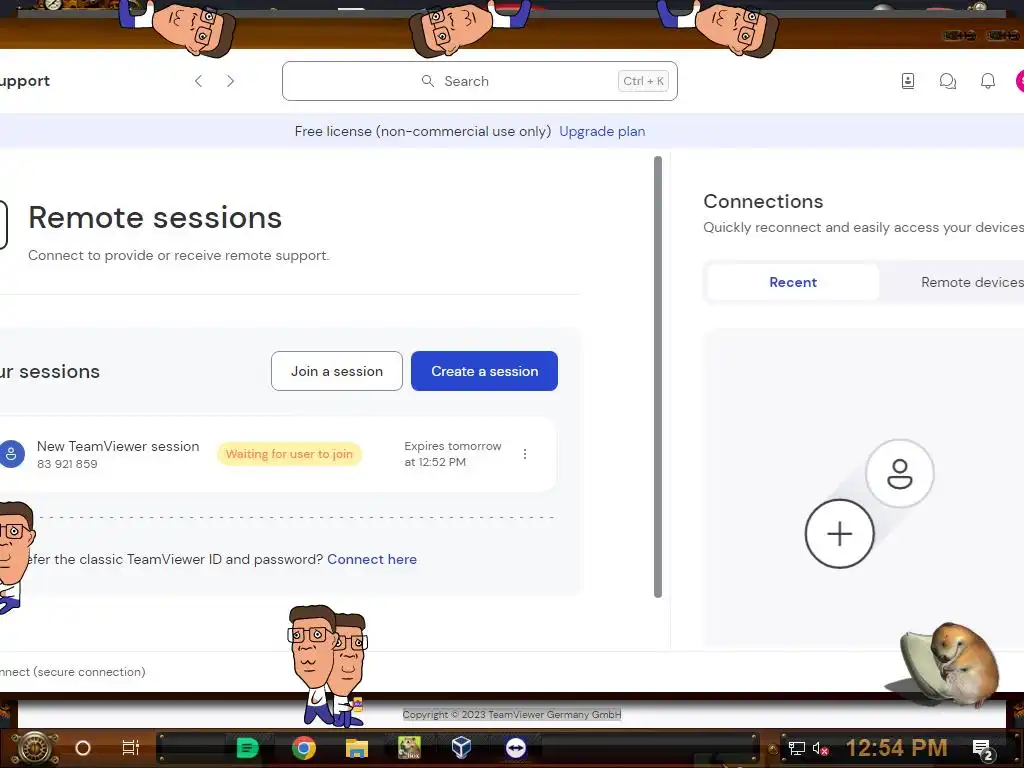
Task: Open the Box cat-image taskbar app
Action: tap(409, 748)
